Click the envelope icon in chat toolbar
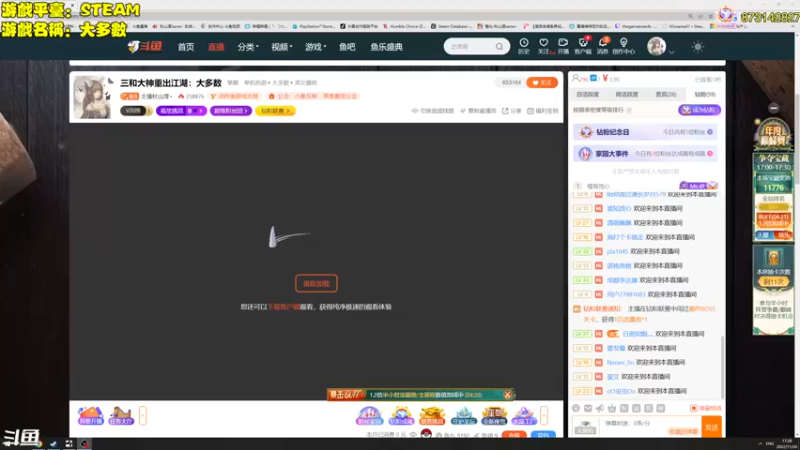 pos(588,408)
